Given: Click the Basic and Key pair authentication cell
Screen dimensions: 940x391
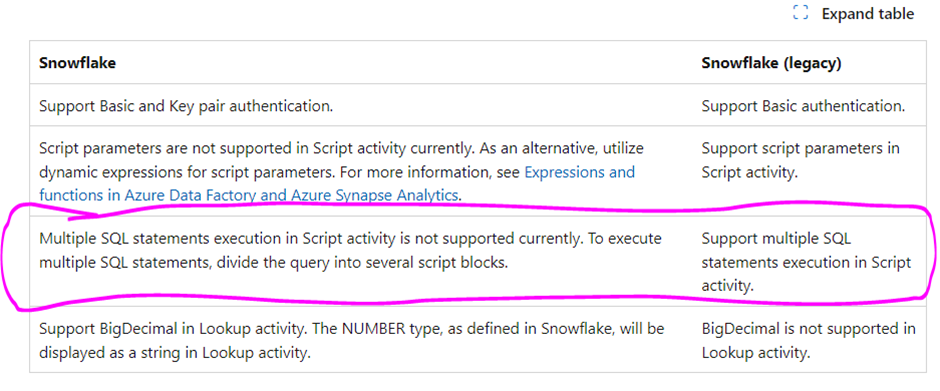Looking at the screenshot, I should [186, 107].
